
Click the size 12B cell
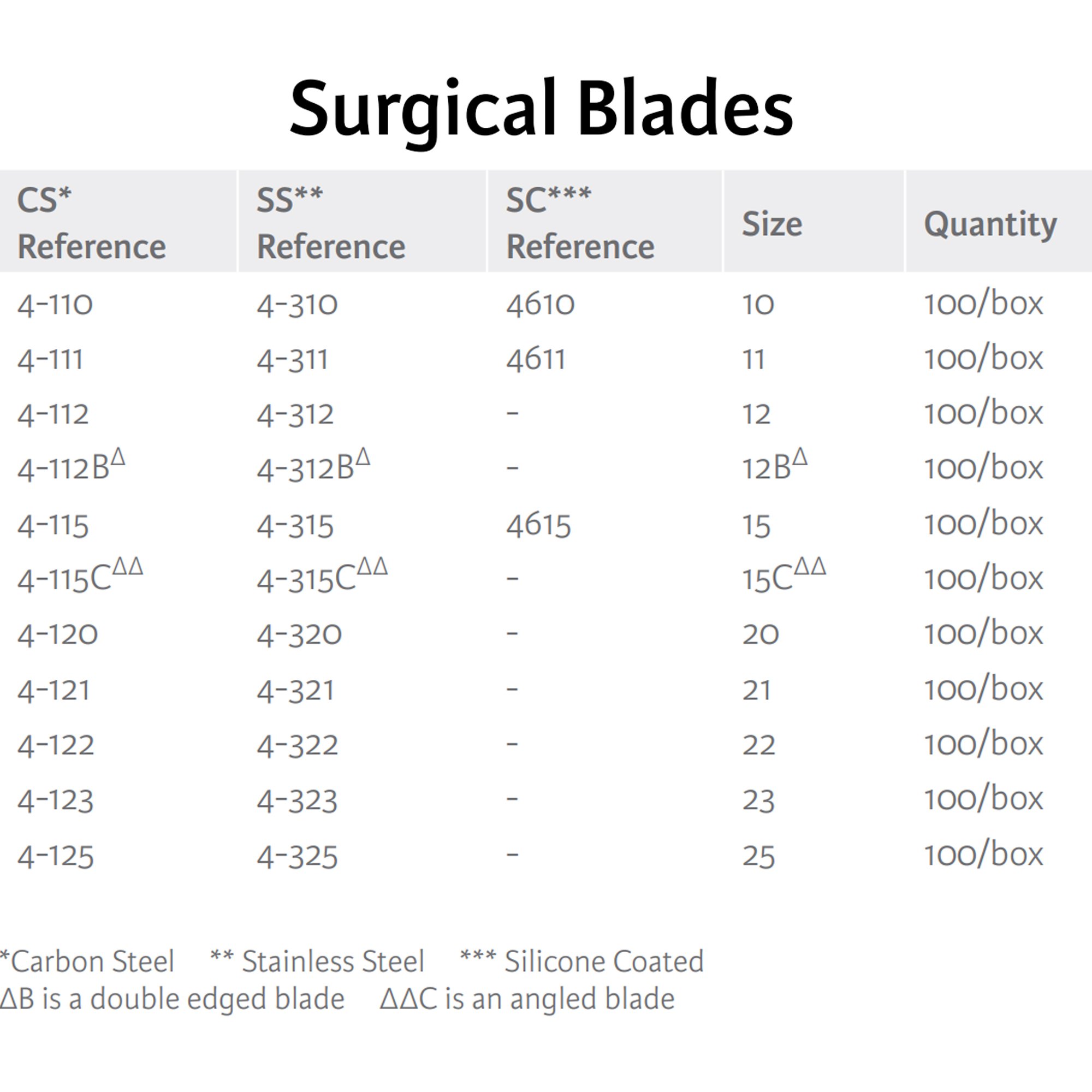click(x=774, y=467)
